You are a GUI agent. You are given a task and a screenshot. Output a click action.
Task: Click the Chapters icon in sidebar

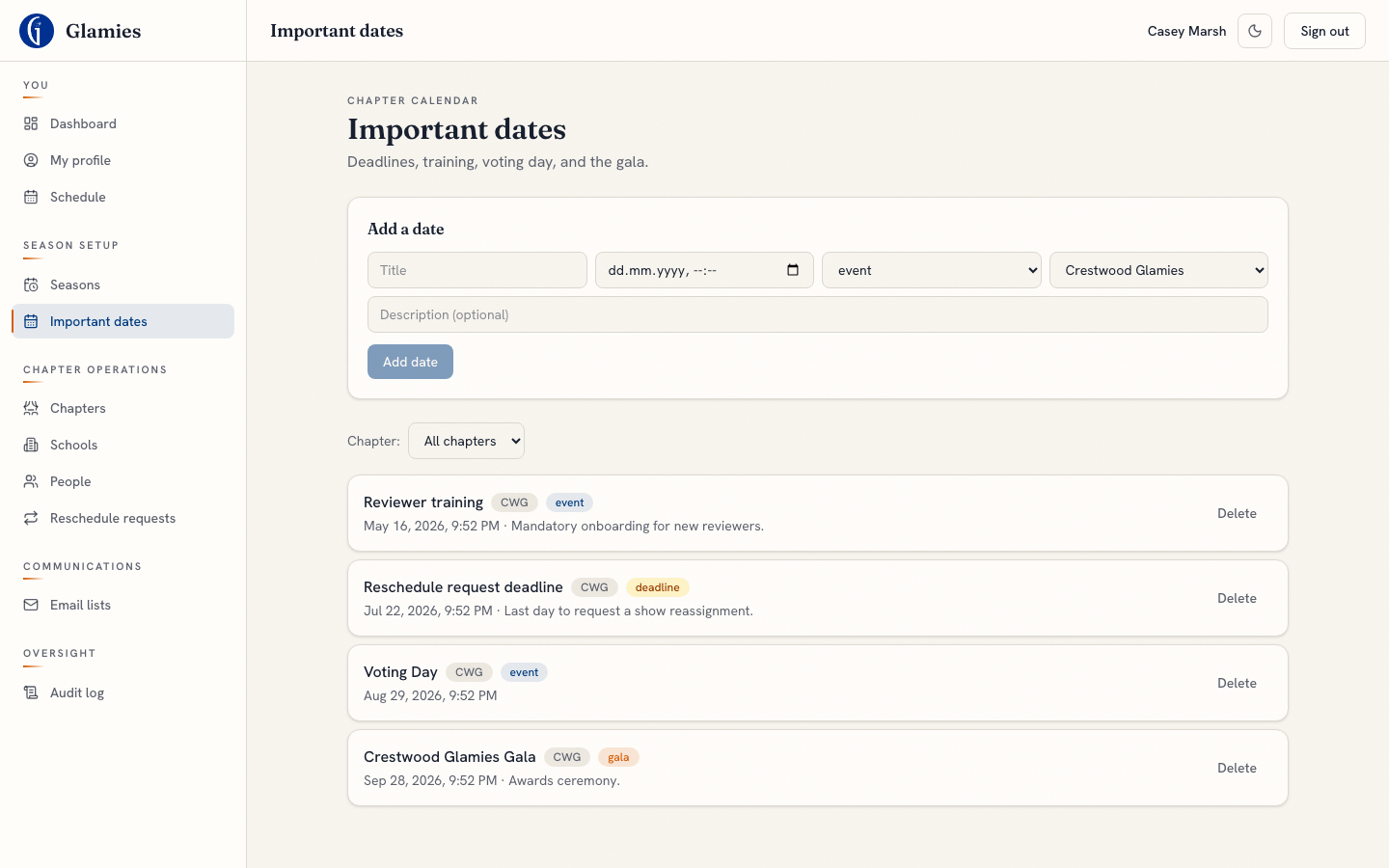pyautogui.click(x=31, y=408)
